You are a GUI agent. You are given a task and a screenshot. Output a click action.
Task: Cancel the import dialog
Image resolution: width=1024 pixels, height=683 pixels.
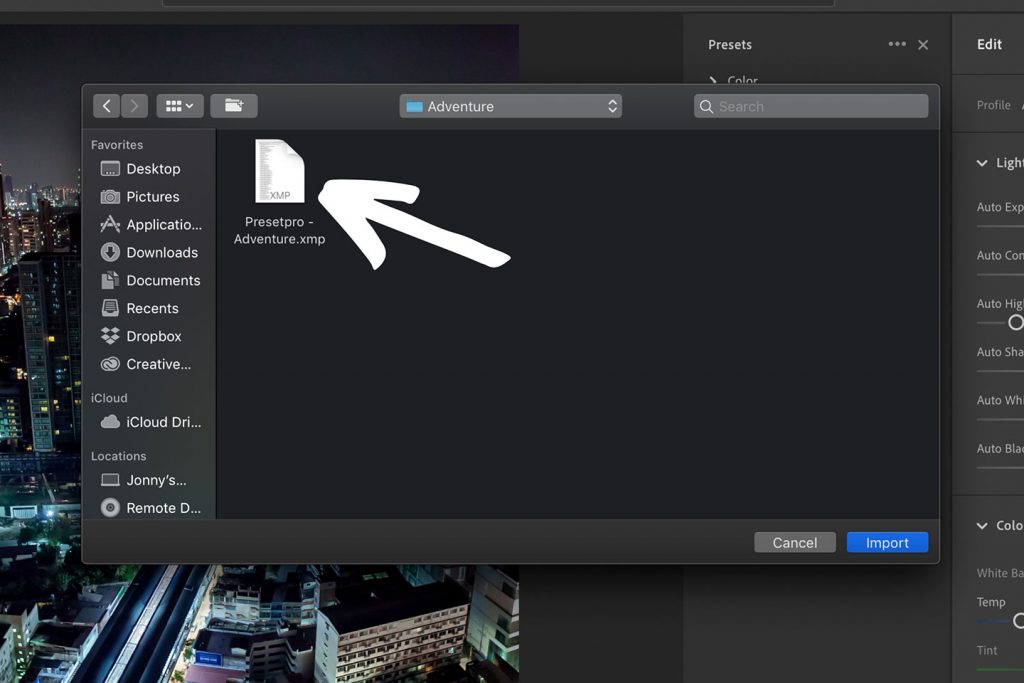[795, 542]
